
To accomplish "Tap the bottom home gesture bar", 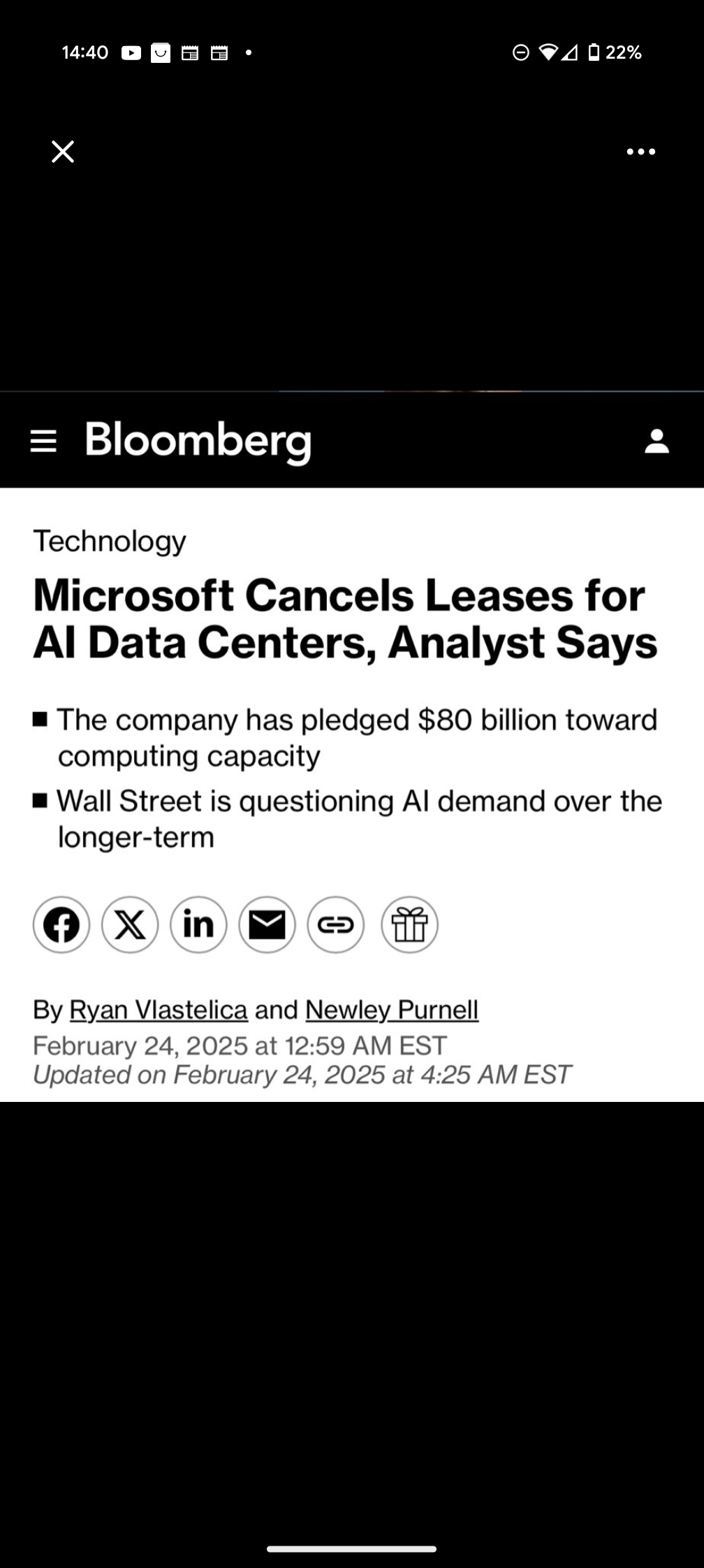I will click(351, 1549).
